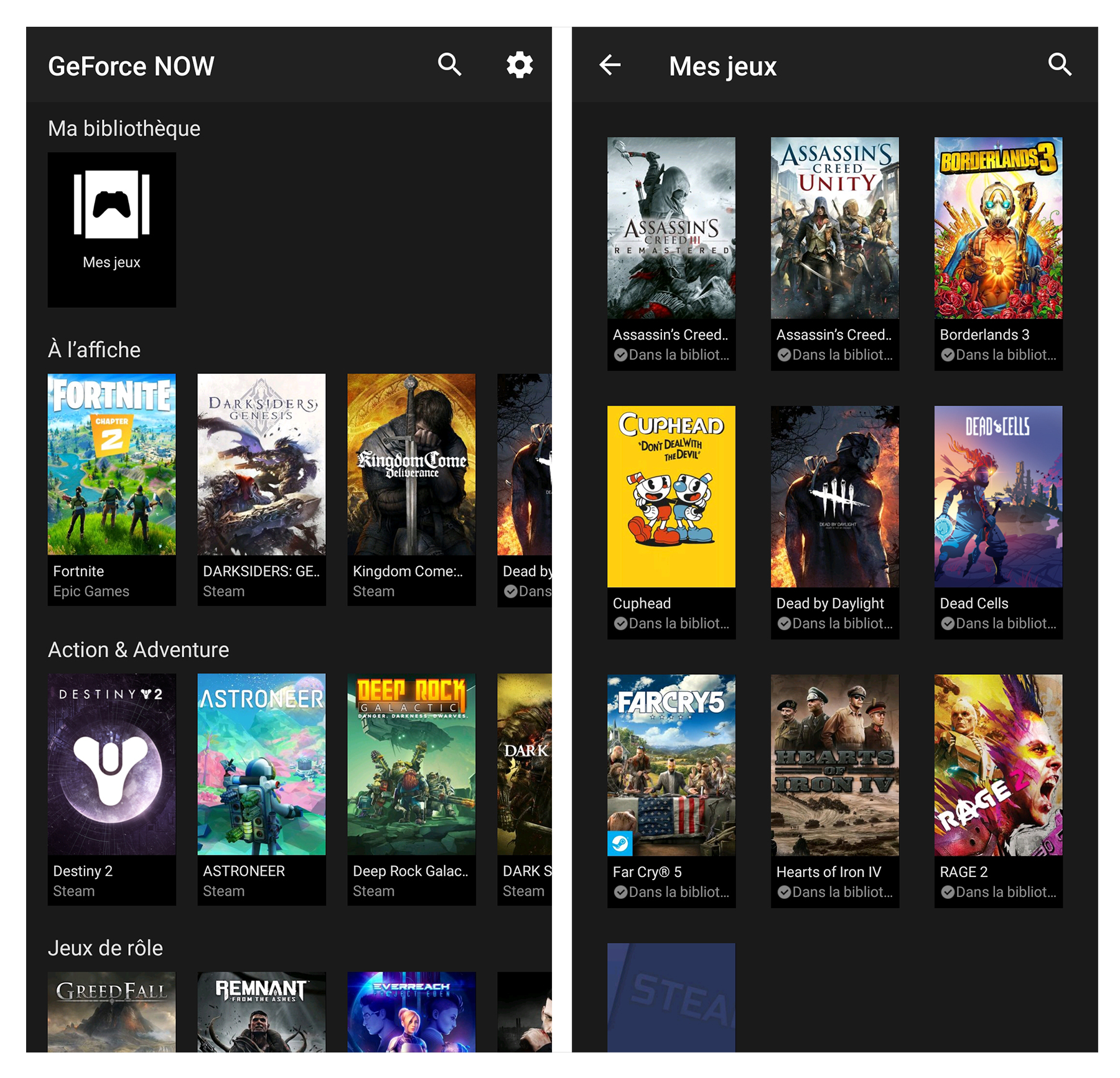Screen dimensions: 1120x1078
Task: Open the Destiny 2 game cover
Action: pyautogui.click(x=112, y=764)
